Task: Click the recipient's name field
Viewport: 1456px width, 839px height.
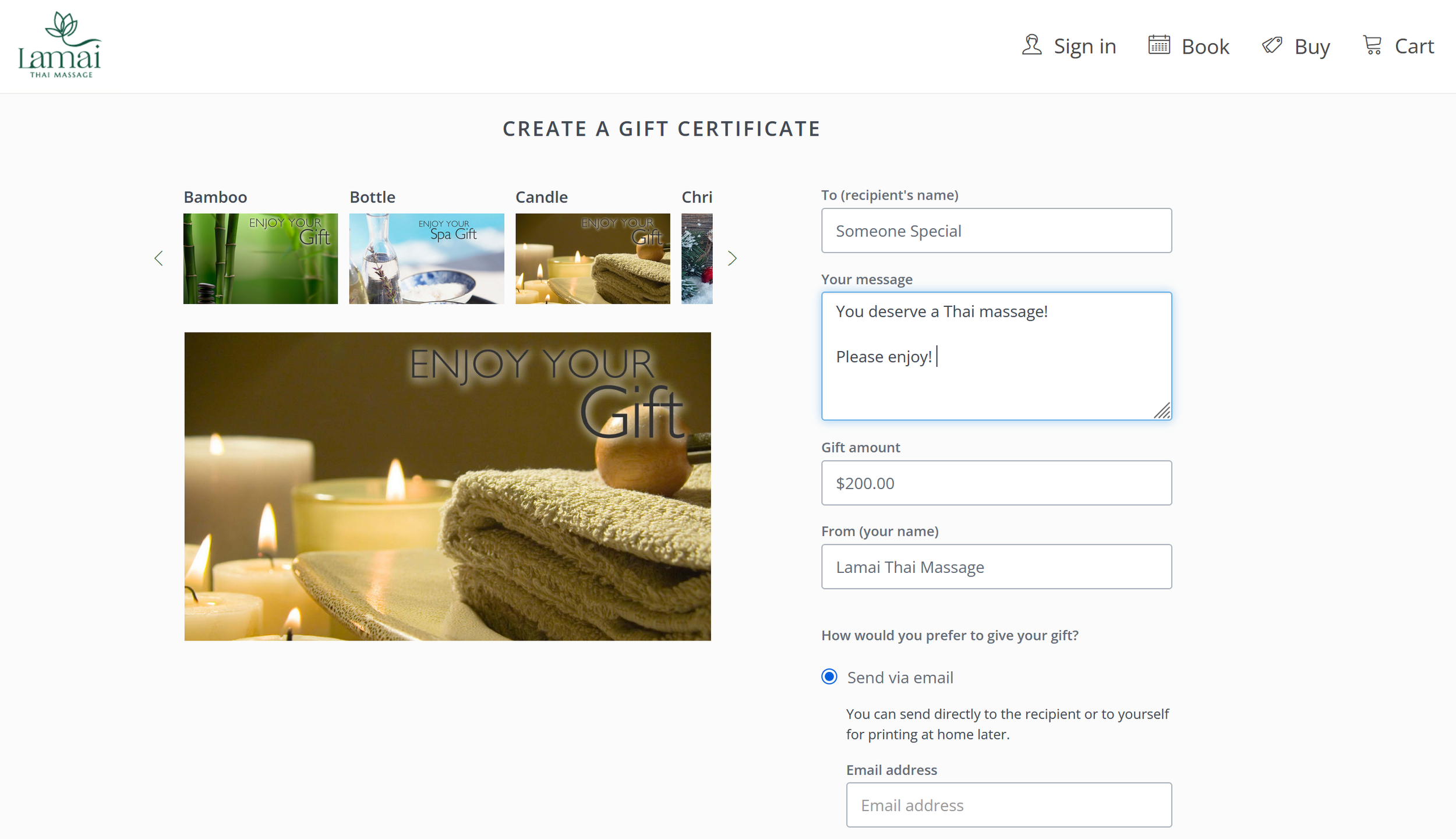Action: coord(996,231)
